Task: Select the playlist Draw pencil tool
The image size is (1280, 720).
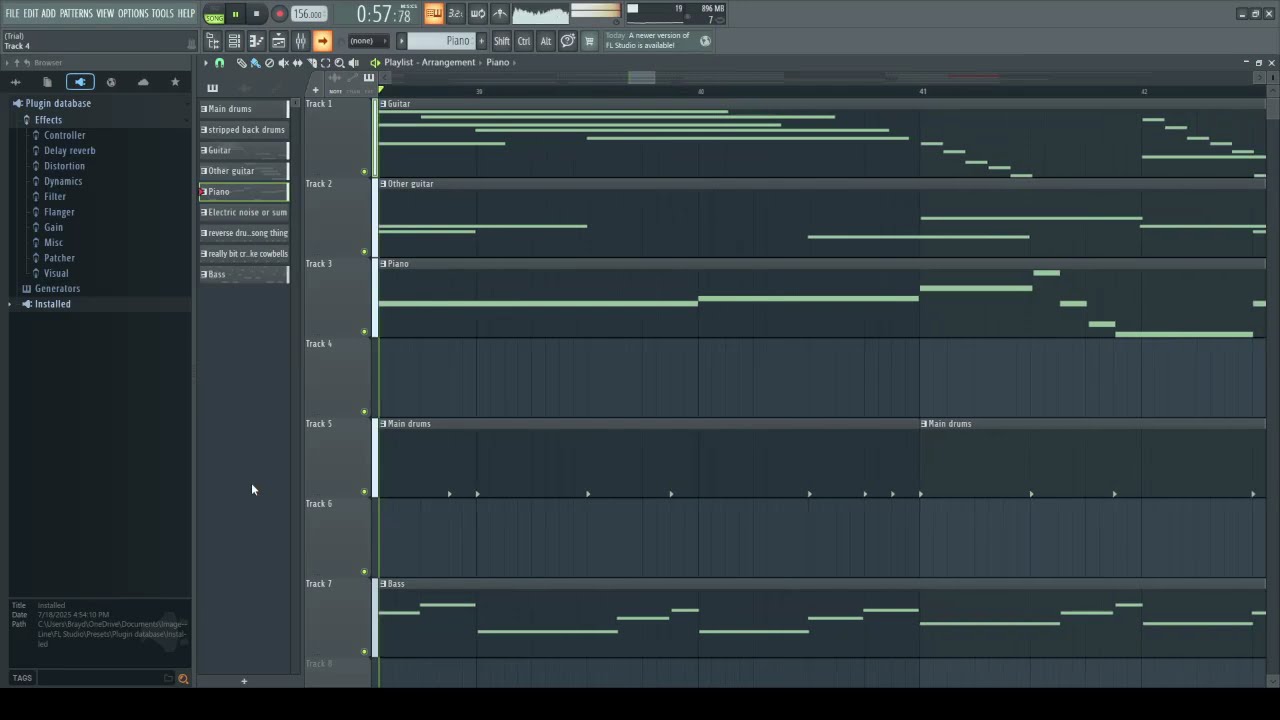Action: [x=241, y=62]
